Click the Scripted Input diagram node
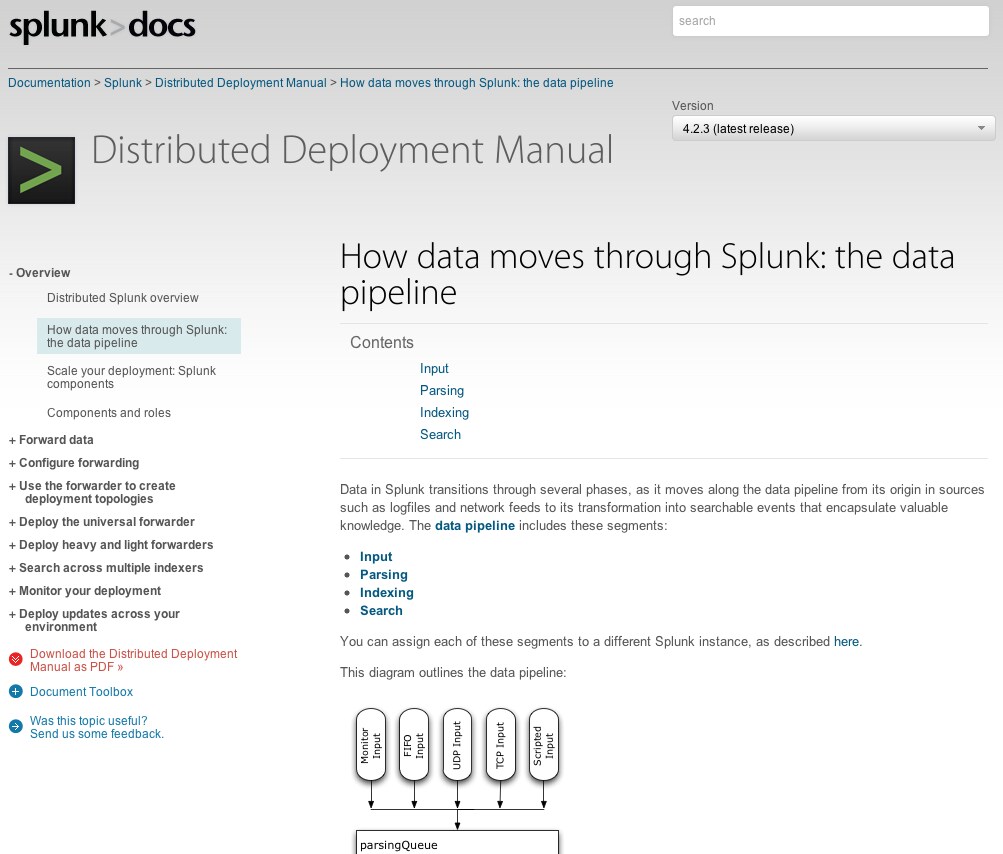 pos(544,745)
